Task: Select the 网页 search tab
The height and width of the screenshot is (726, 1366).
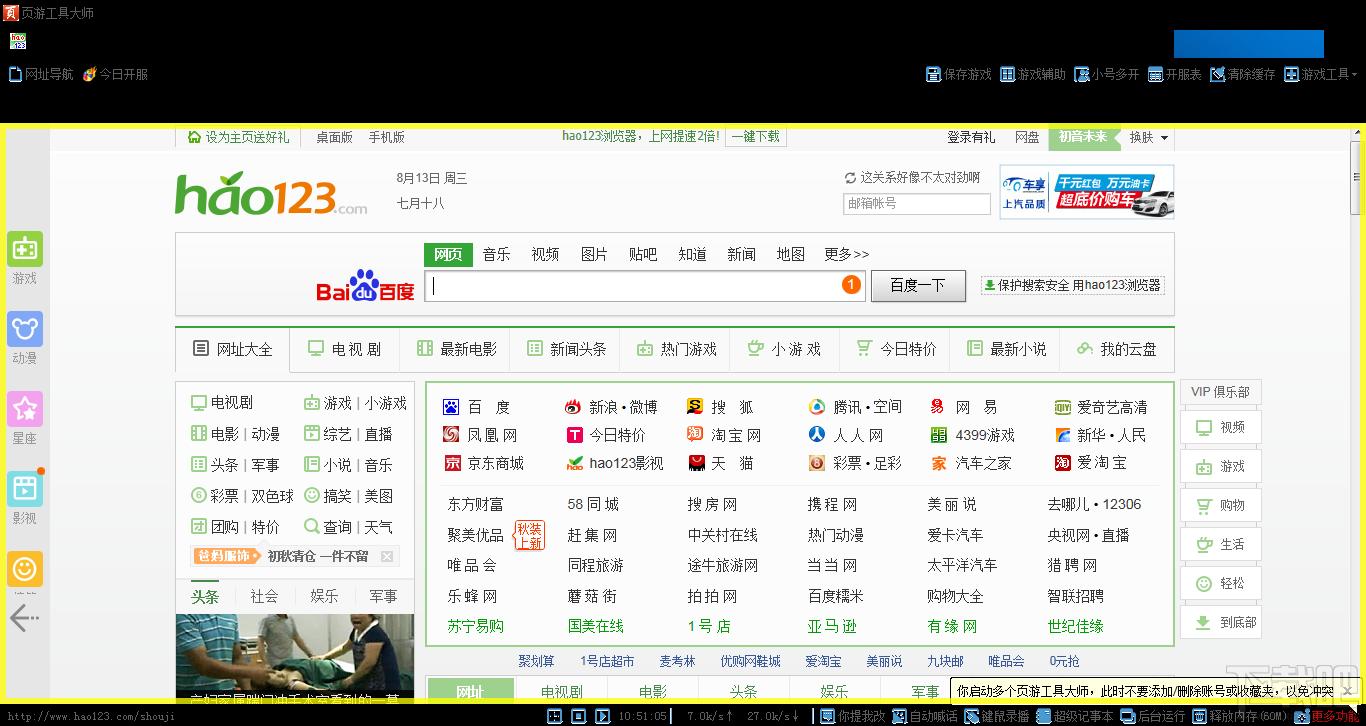Action: pos(448,254)
